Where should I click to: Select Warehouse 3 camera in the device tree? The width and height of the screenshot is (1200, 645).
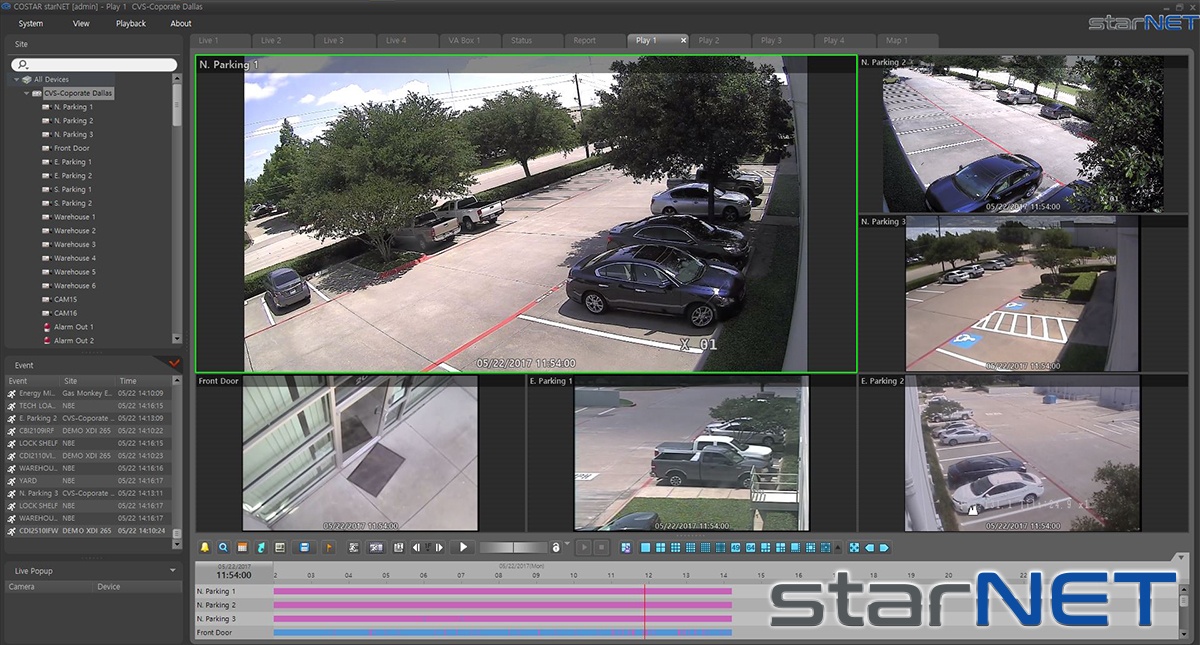click(74, 245)
